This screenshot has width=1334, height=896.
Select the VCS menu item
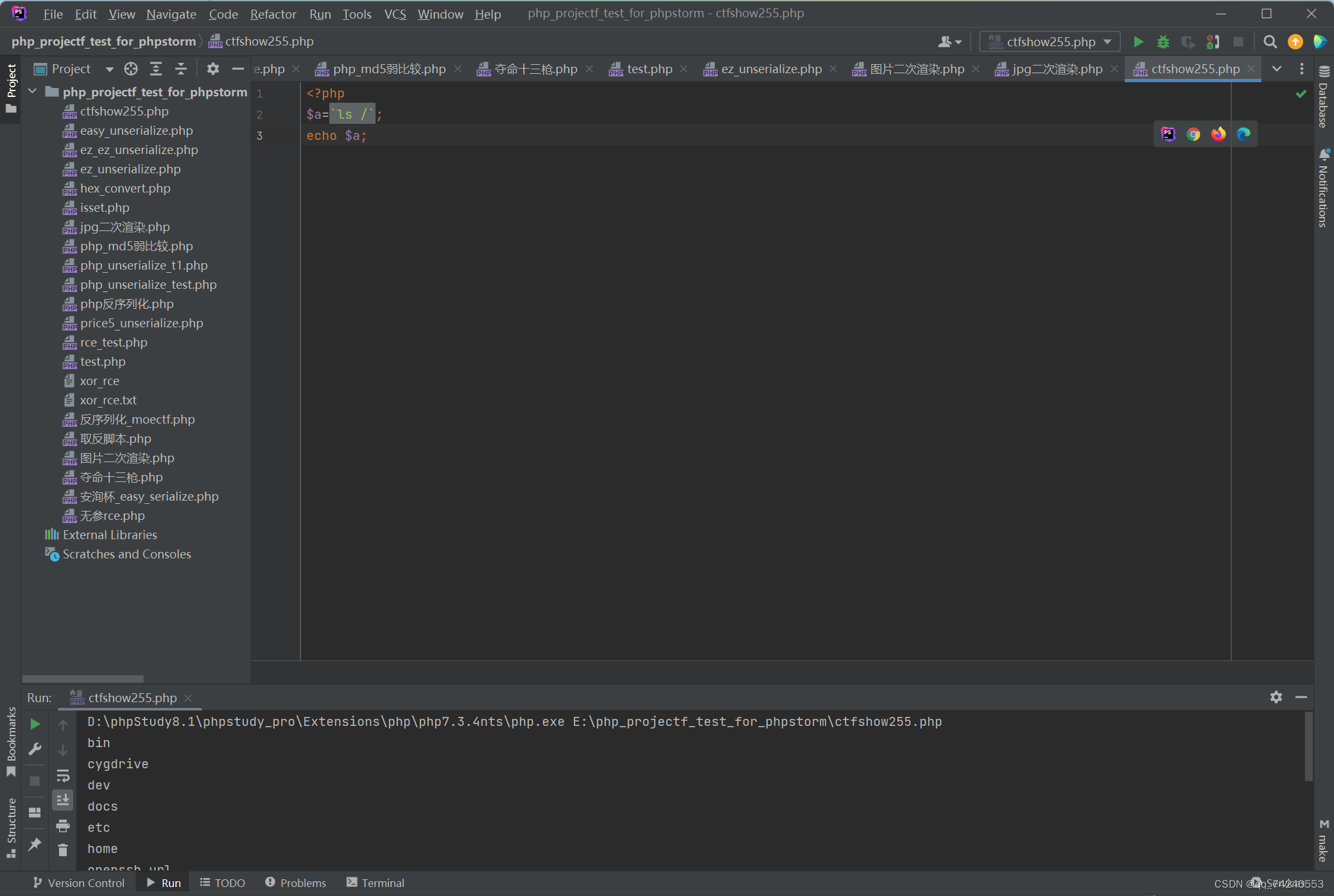(x=395, y=13)
